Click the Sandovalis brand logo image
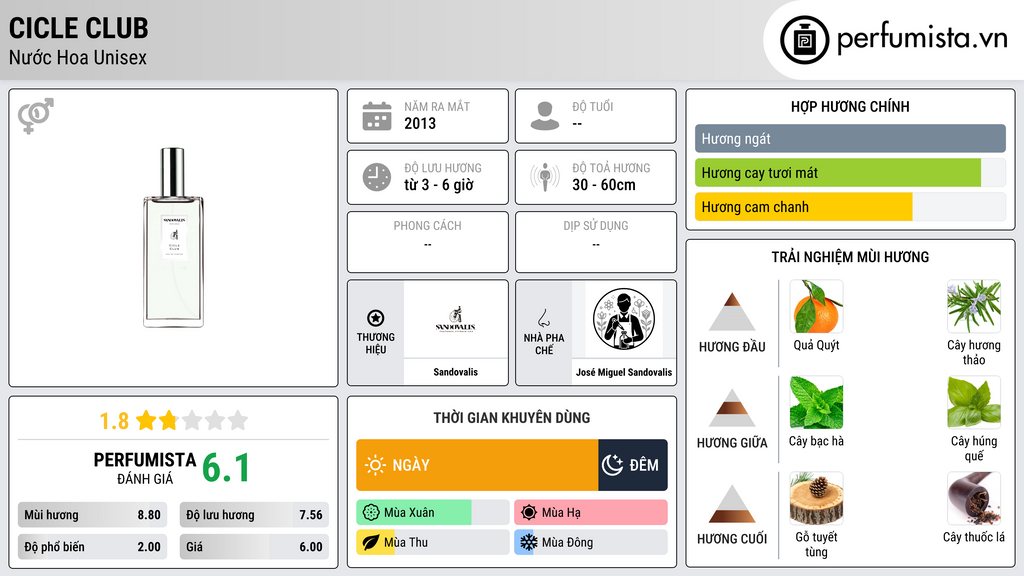Screen dimensions: 1024x576 tap(455, 319)
